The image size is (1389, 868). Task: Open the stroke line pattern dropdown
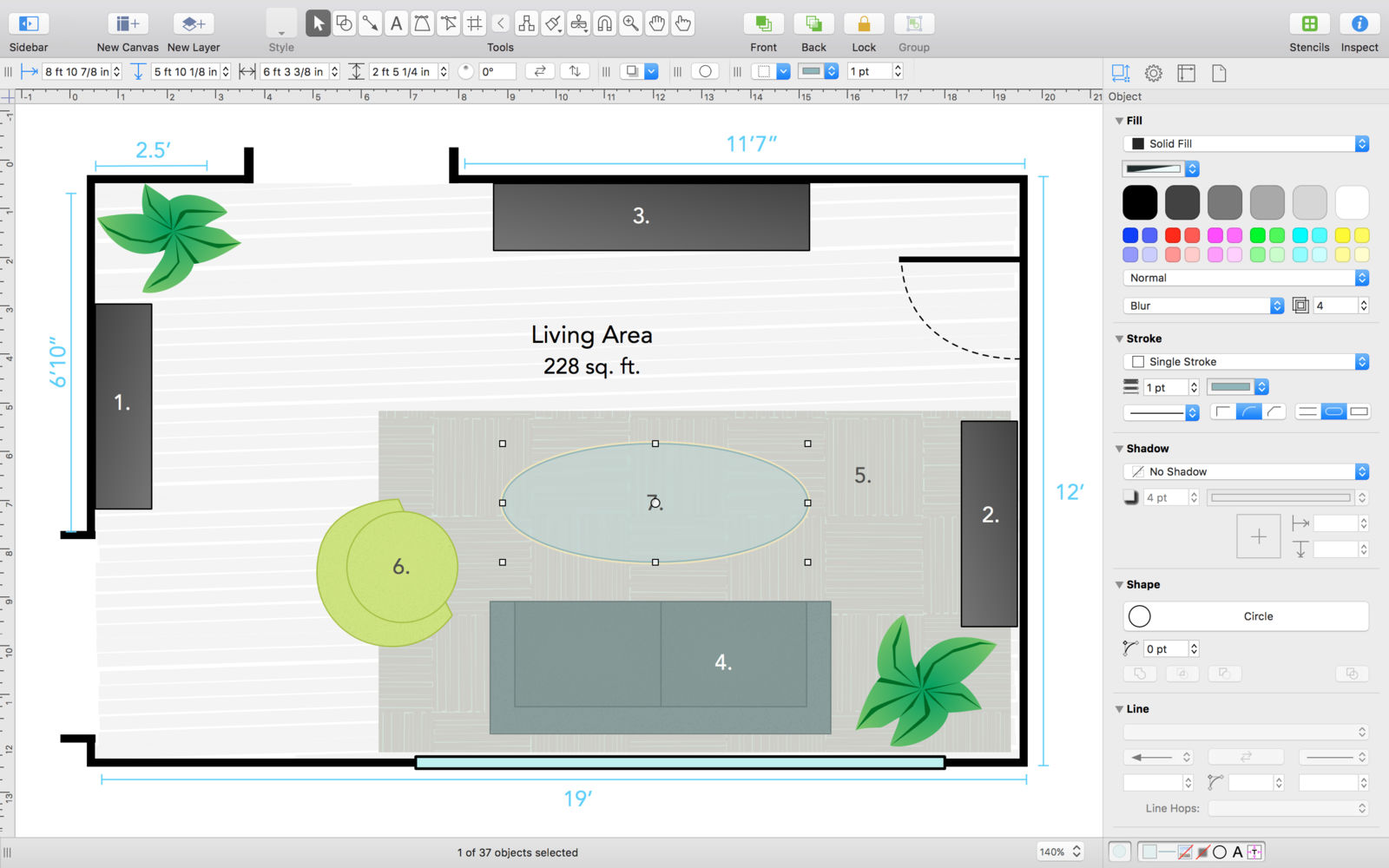(1162, 412)
